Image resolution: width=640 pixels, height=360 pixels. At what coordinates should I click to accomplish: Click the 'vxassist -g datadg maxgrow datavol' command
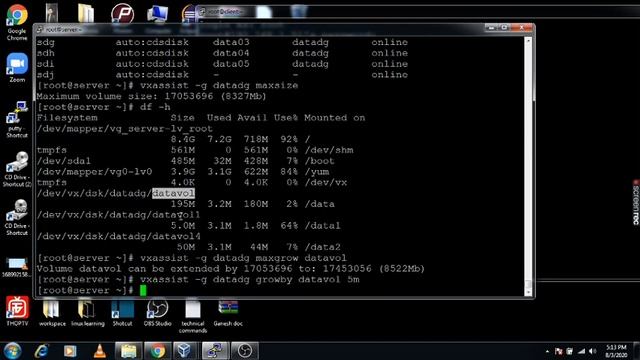[x=192, y=258]
